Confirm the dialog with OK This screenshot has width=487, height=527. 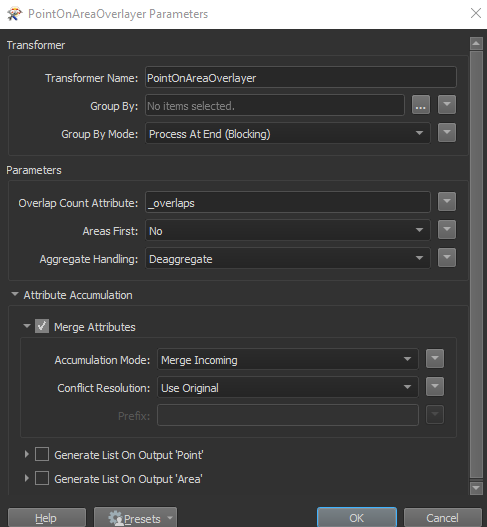point(357,518)
